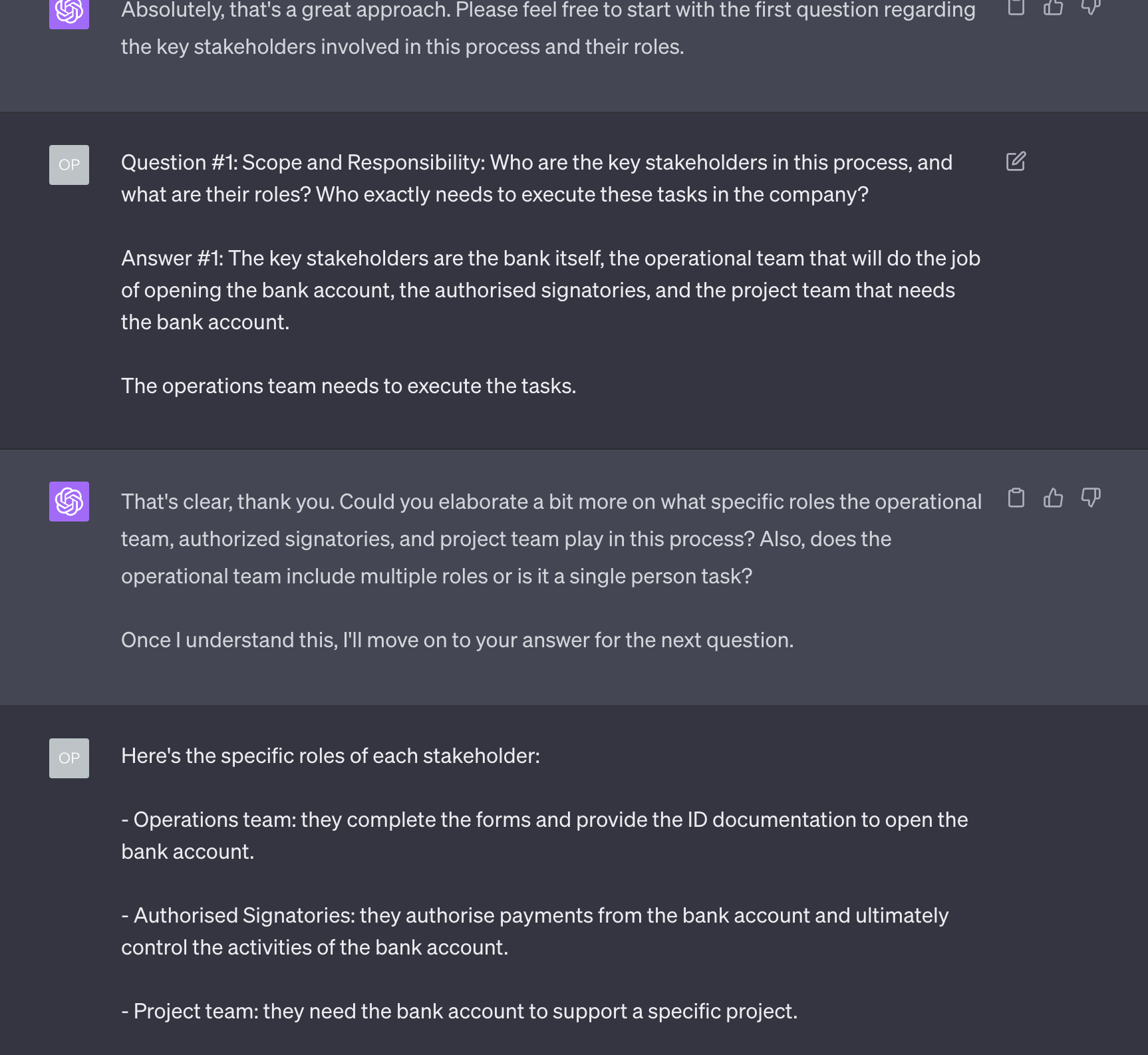The image size is (1148, 1055).
Task: Copy the "That's clear, thank you" response
Action: click(1016, 498)
